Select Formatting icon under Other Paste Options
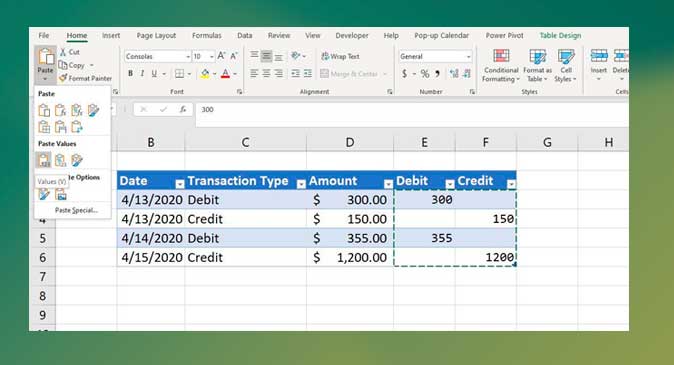 [44, 195]
